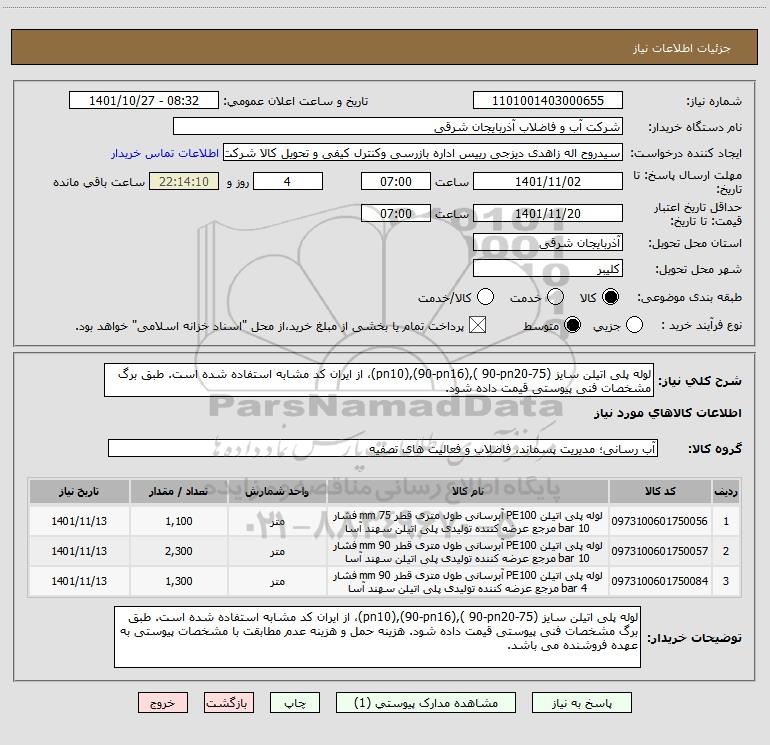The image size is (770, 745).
Task: Click the announcement date field 1401/10/27 - 08:32
Action: (x=144, y=101)
